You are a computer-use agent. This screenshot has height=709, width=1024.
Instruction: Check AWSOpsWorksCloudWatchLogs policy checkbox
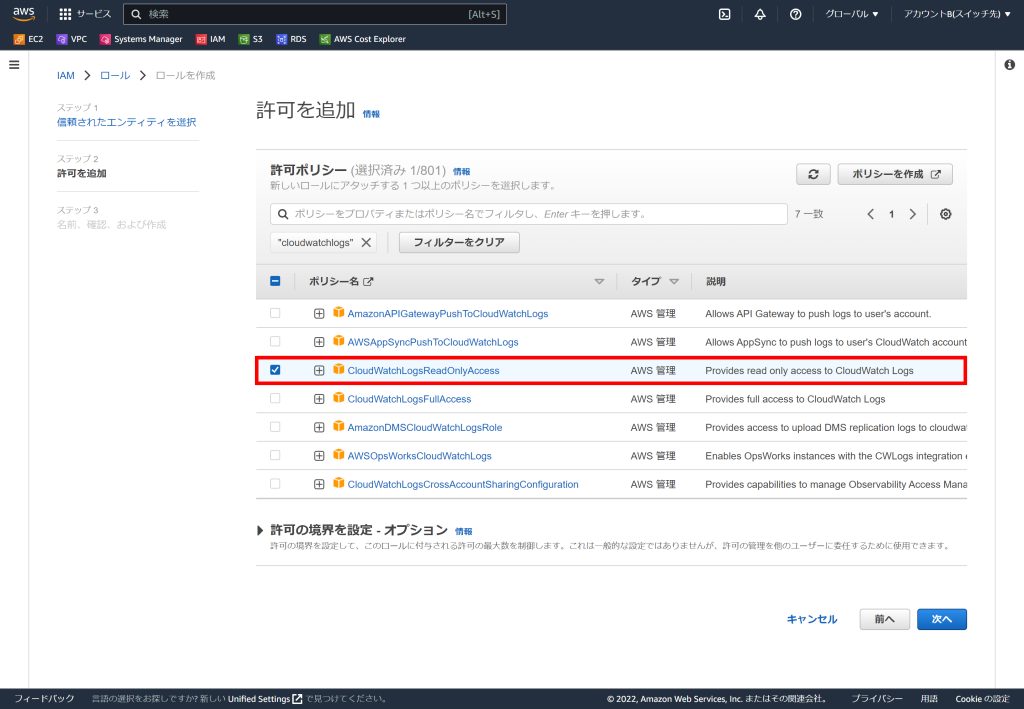click(x=275, y=455)
